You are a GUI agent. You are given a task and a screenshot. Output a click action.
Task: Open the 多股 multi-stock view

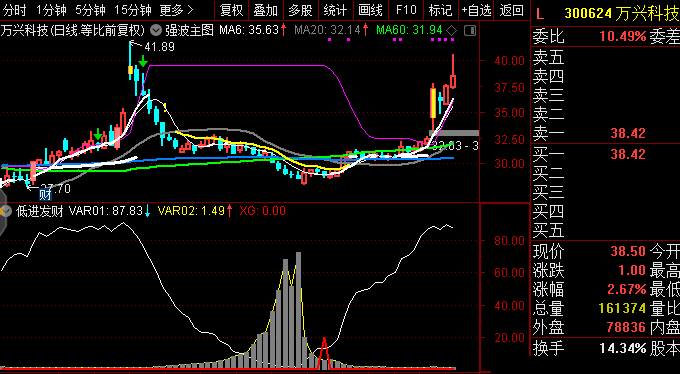click(x=301, y=10)
